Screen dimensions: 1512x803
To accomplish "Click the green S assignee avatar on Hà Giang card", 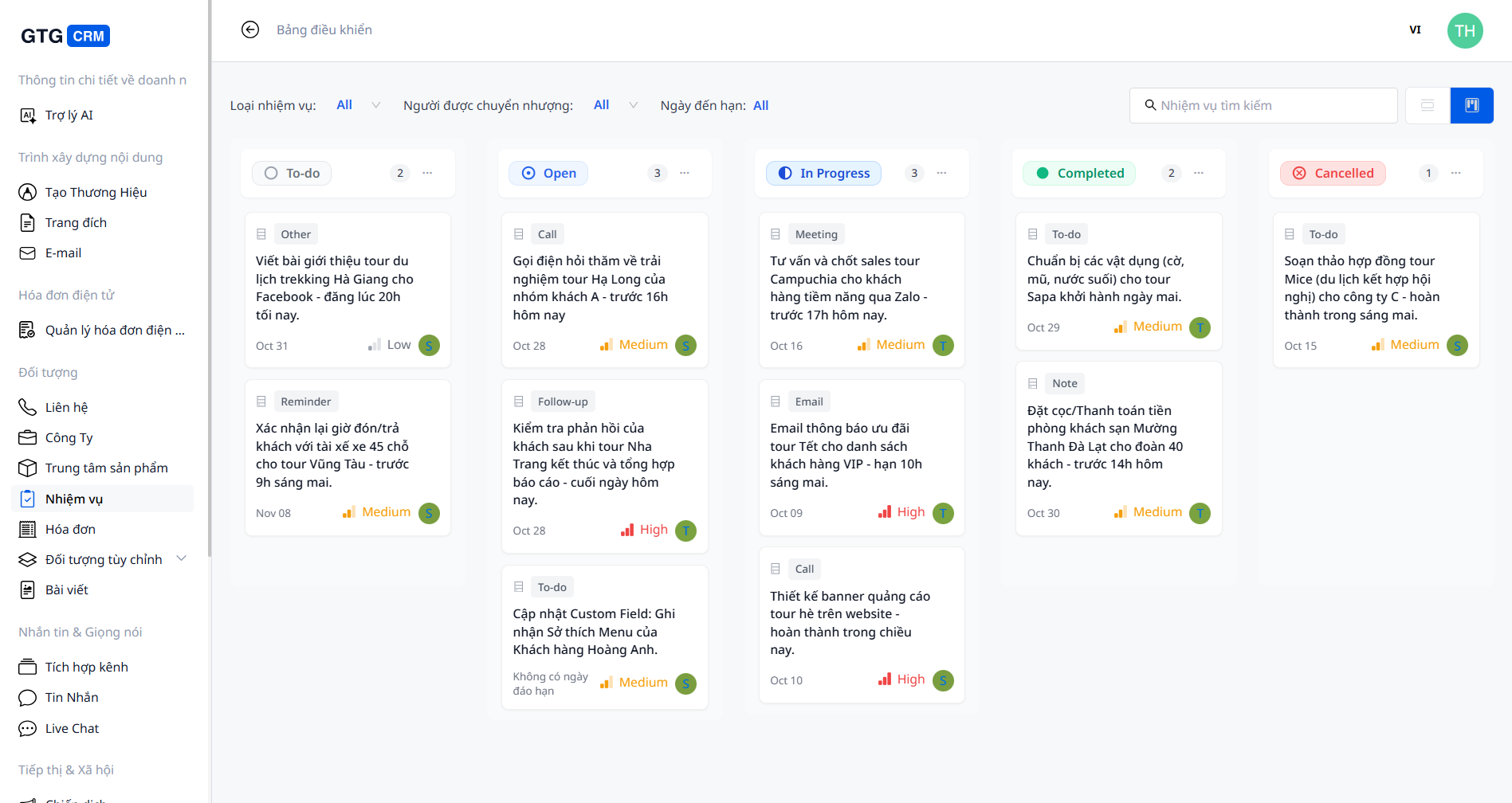I will point(429,346).
